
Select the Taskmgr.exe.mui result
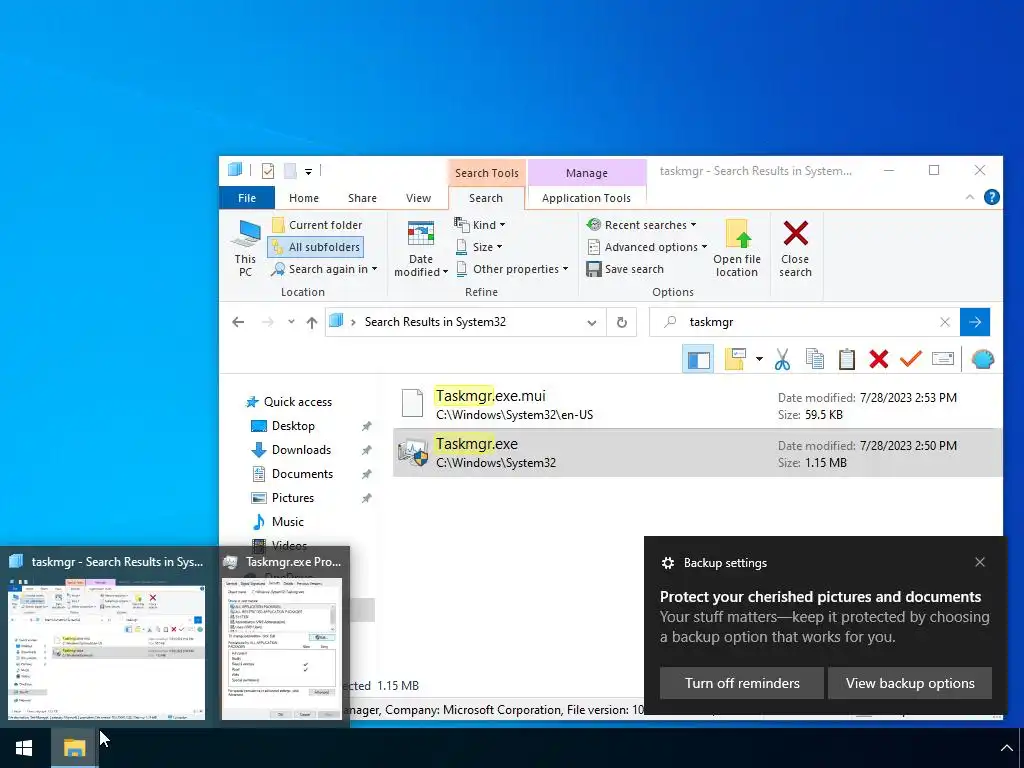[697, 405]
